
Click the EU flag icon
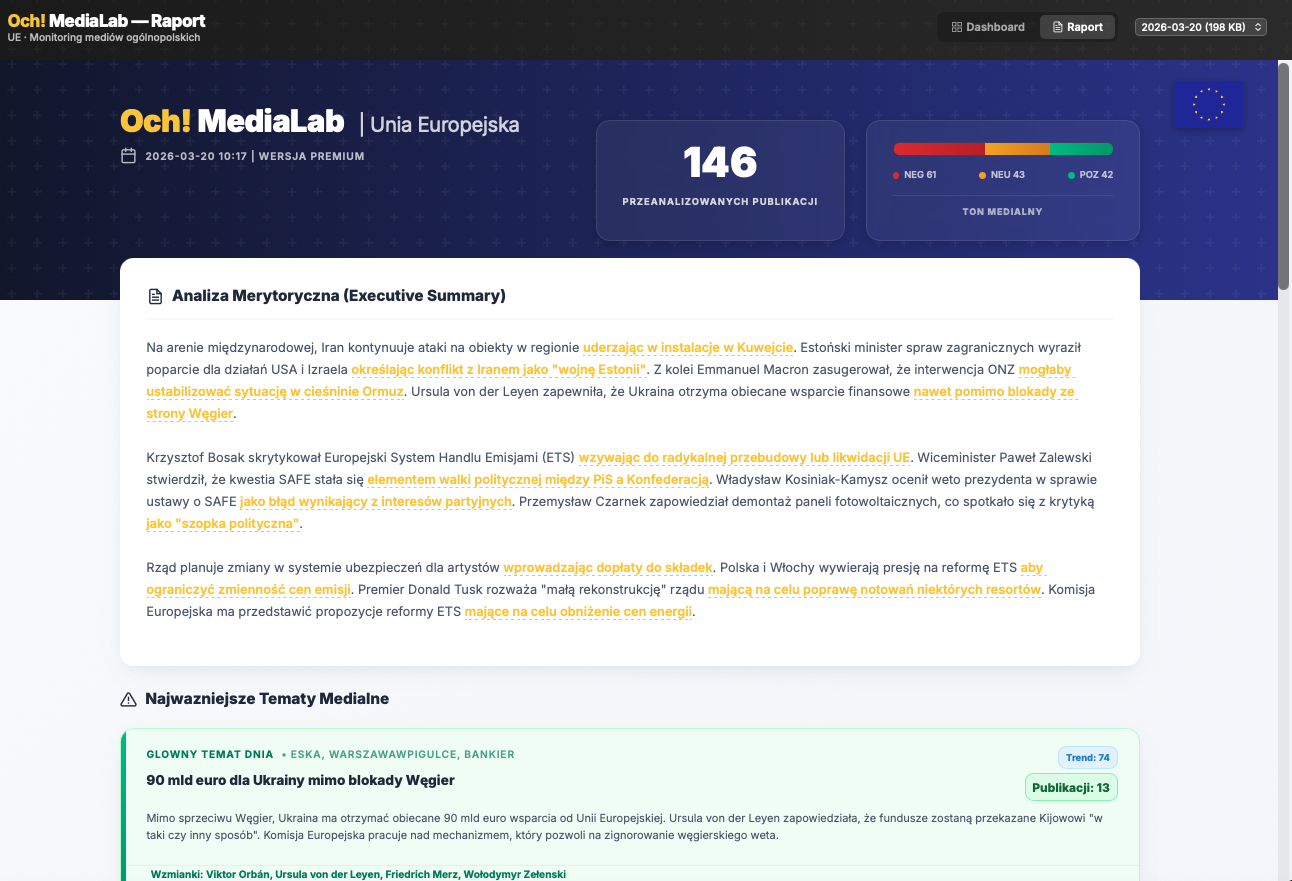1209,104
